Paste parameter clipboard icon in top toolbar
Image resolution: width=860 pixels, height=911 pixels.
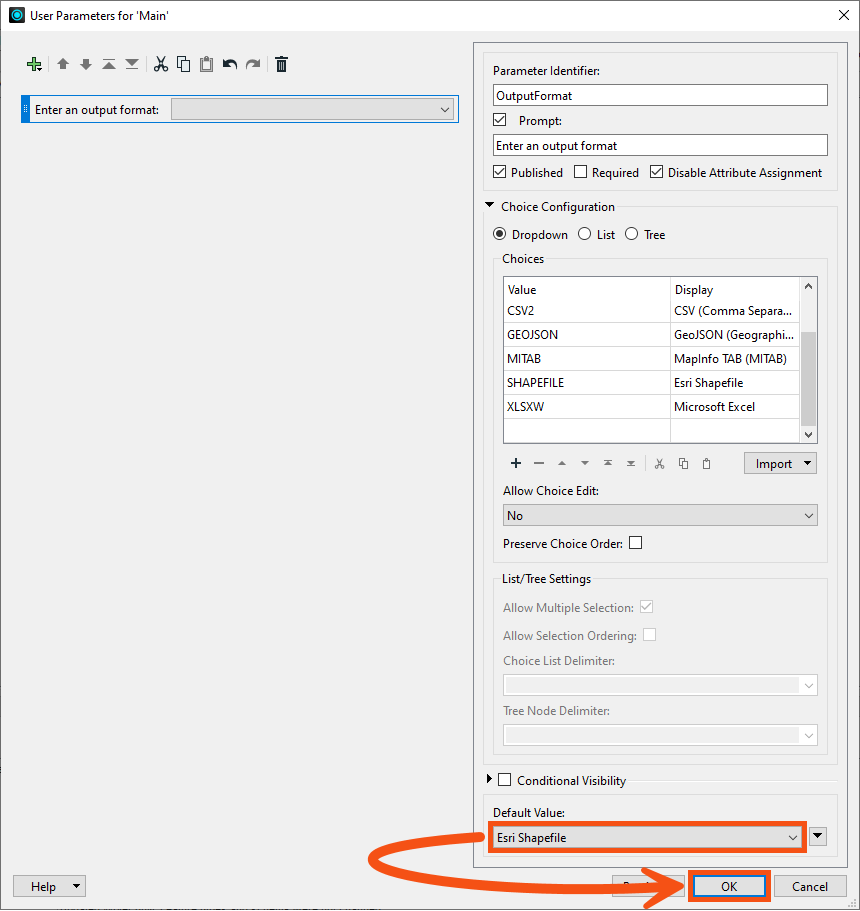(x=206, y=64)
